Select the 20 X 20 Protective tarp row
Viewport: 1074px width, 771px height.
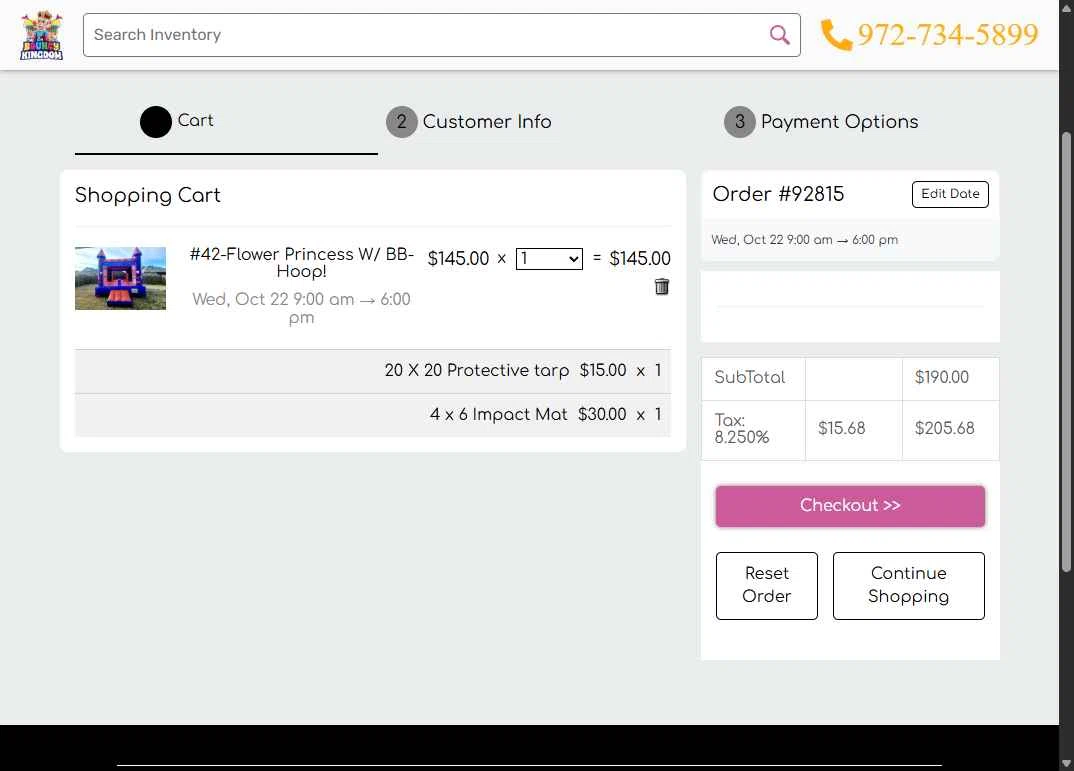[373, 371]
